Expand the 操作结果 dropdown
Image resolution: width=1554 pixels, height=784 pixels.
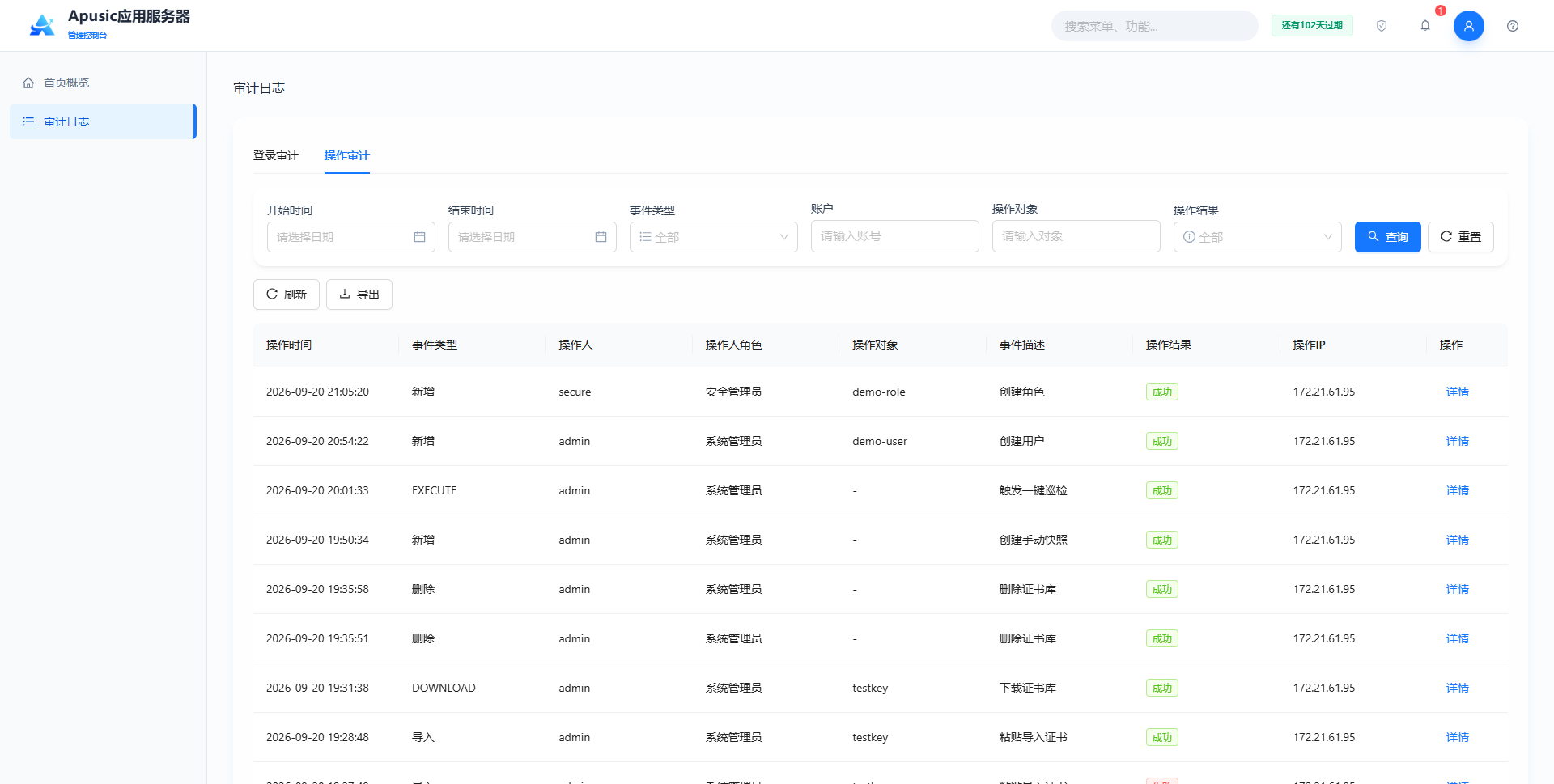[x=1258, y=237]
